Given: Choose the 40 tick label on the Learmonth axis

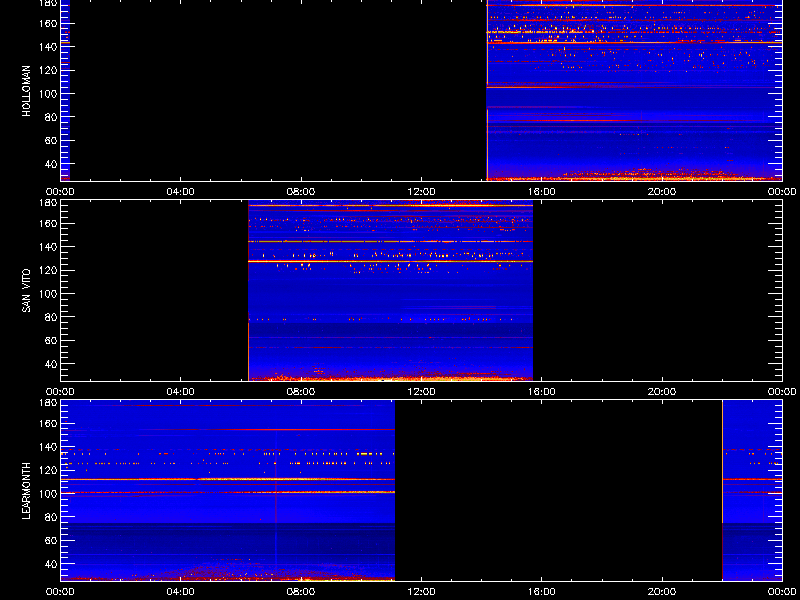Looking at the screenshot, I should [50, 564].
